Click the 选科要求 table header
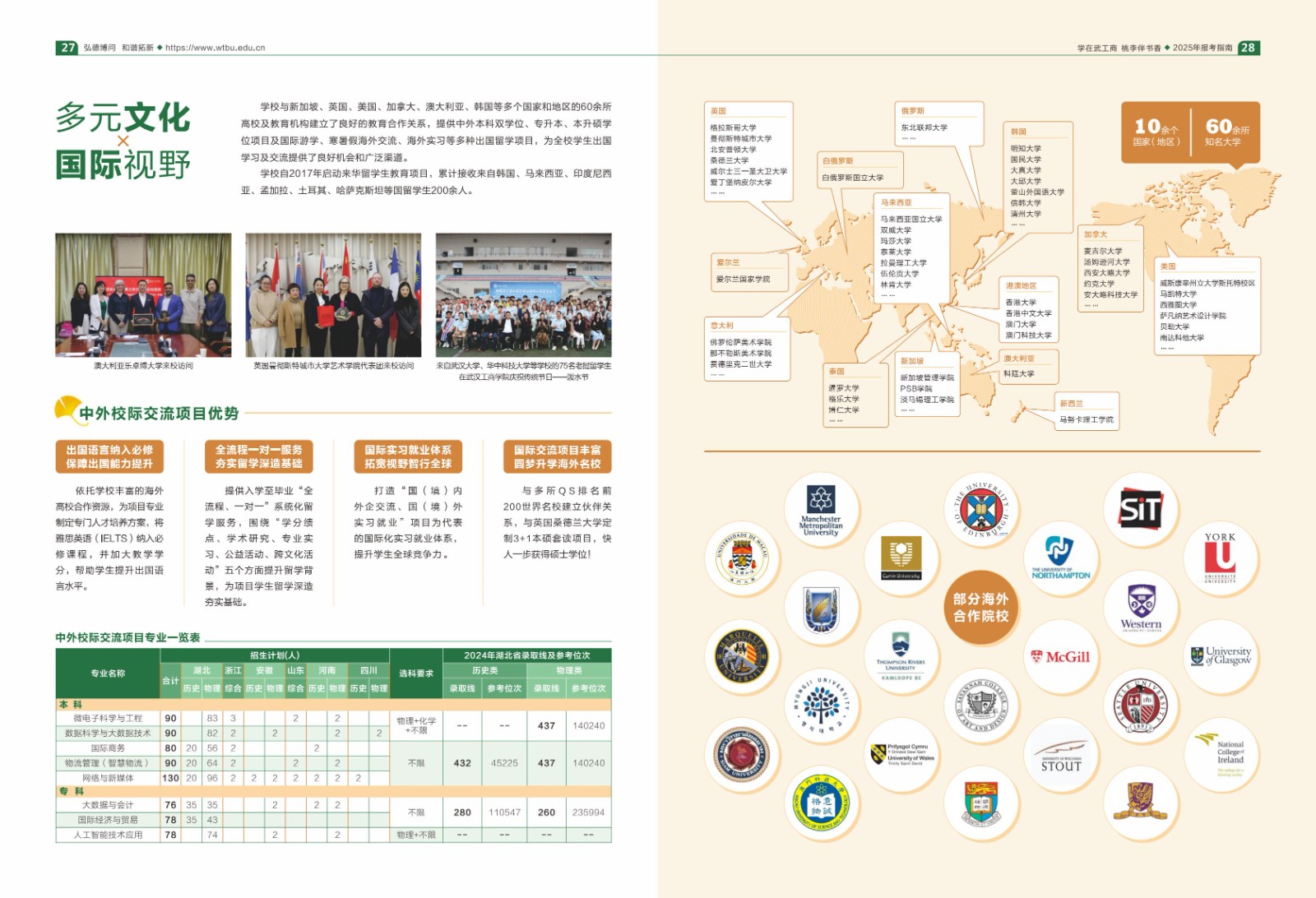This screenshot has width=1316, height=898. click(x=416, y=673)
